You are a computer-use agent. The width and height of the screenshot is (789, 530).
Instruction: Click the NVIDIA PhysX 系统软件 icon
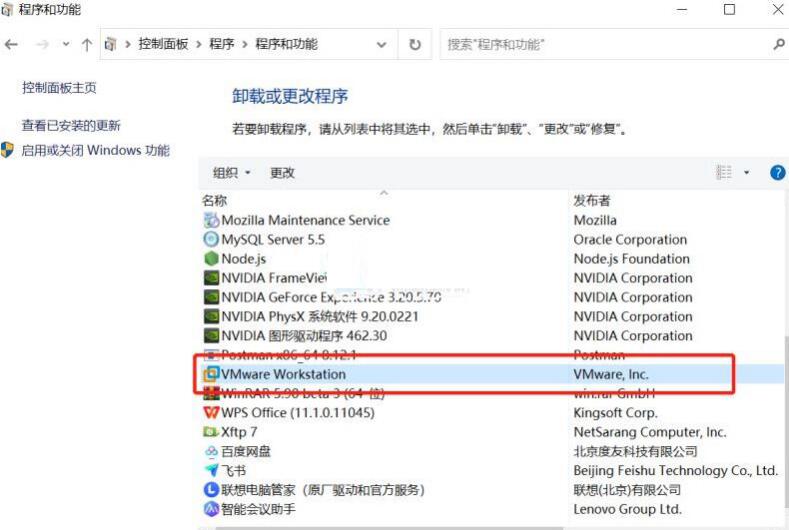pos(211,316)
